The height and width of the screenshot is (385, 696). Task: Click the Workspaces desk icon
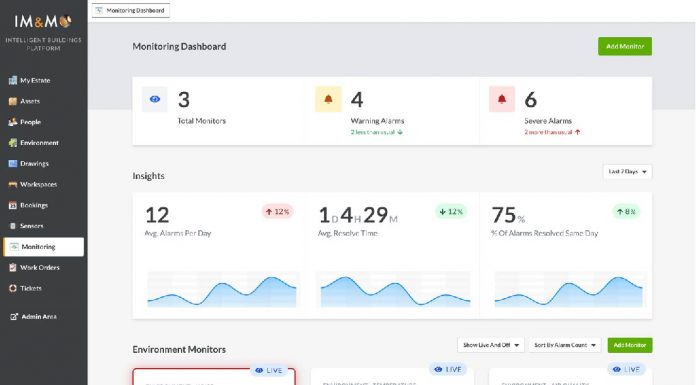coord(13,184)
